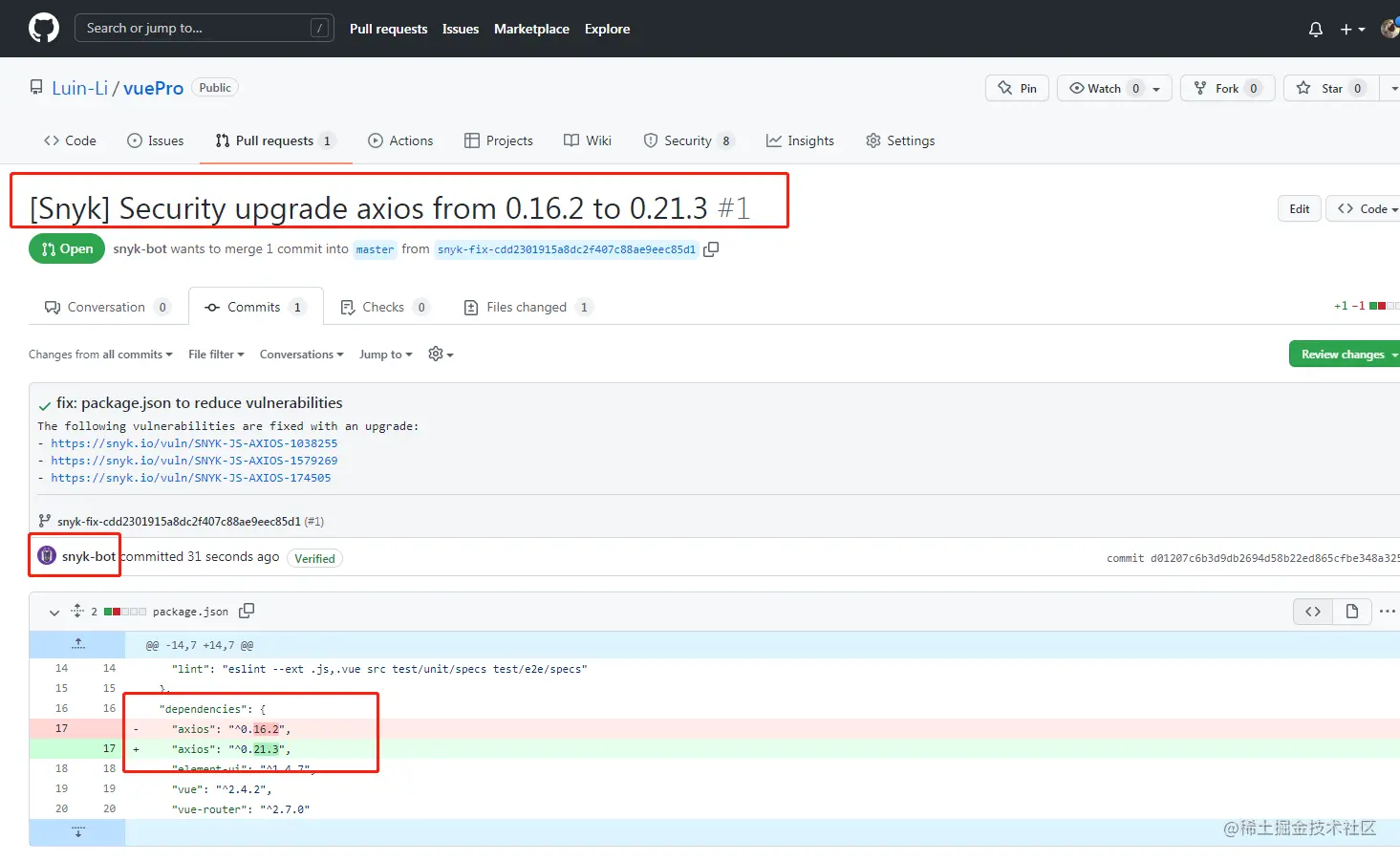The width and height of the screenshot is (1400, 861).
Task: Edit the pull request title
Action: (1300, 208)
